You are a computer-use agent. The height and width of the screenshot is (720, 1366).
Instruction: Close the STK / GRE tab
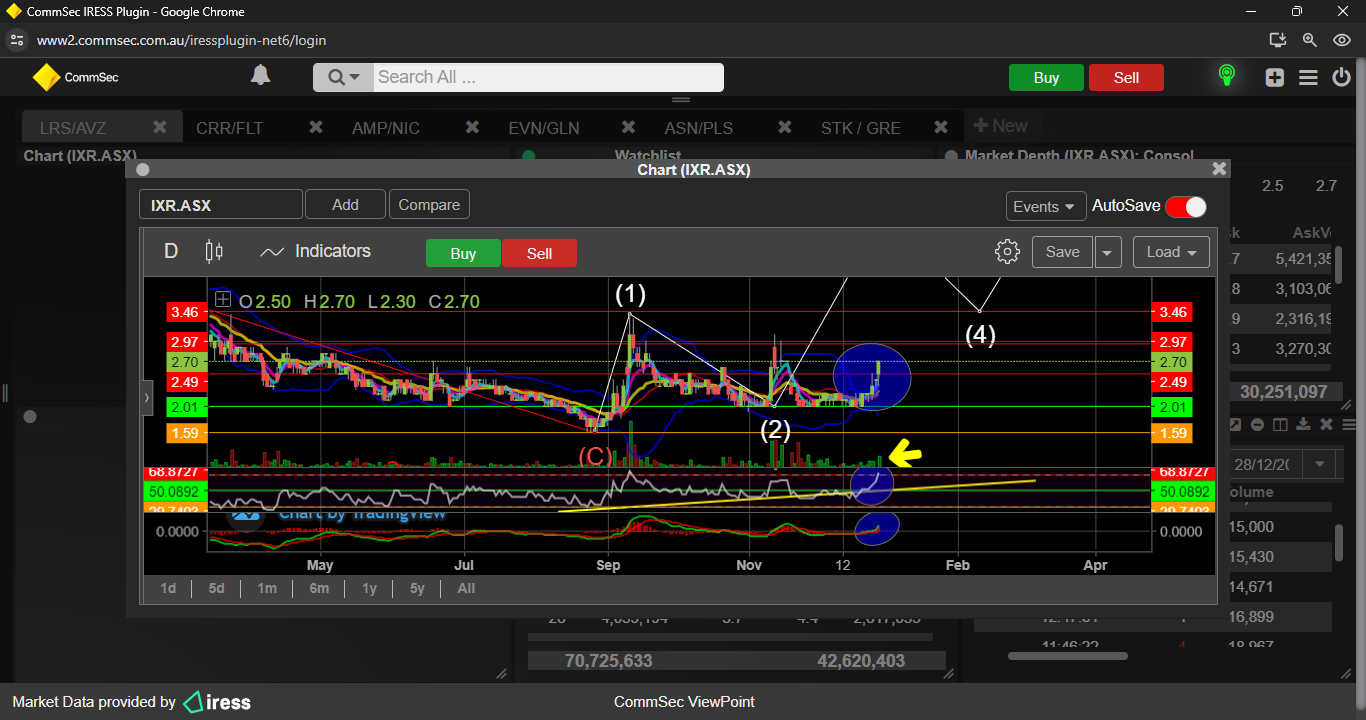click(x=940, y=127)
